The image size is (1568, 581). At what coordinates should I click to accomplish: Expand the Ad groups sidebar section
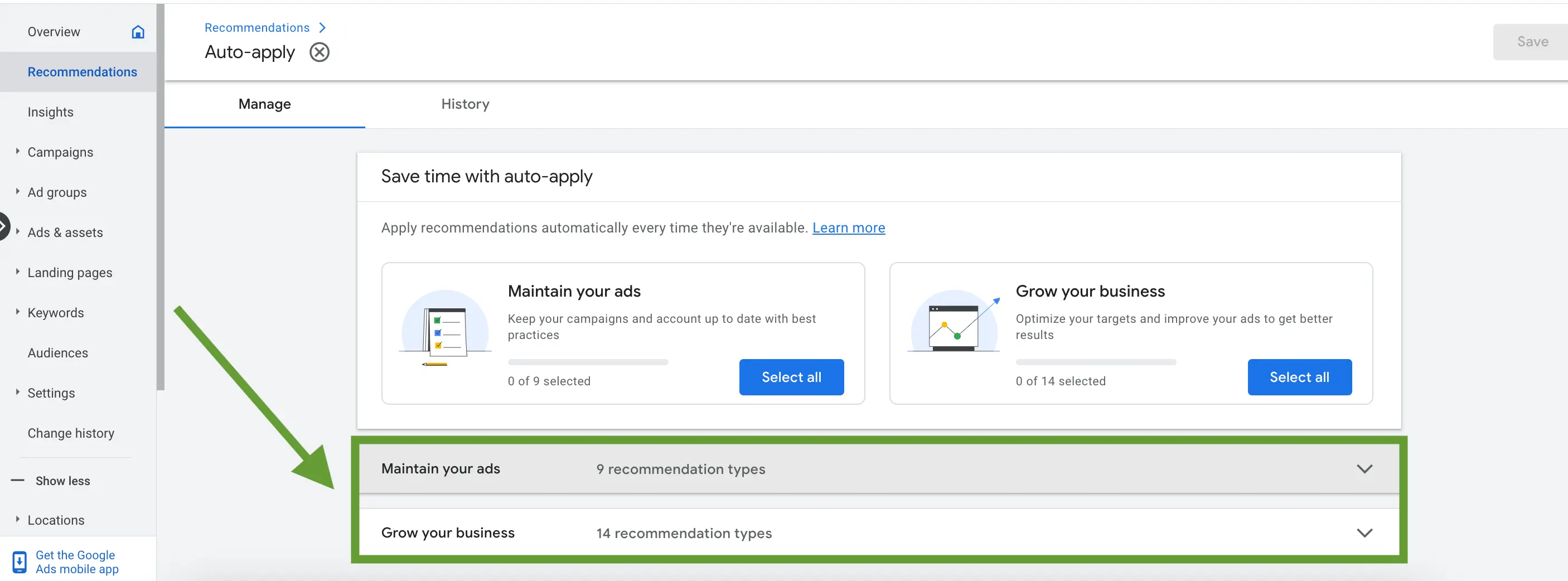pos(18,191)
